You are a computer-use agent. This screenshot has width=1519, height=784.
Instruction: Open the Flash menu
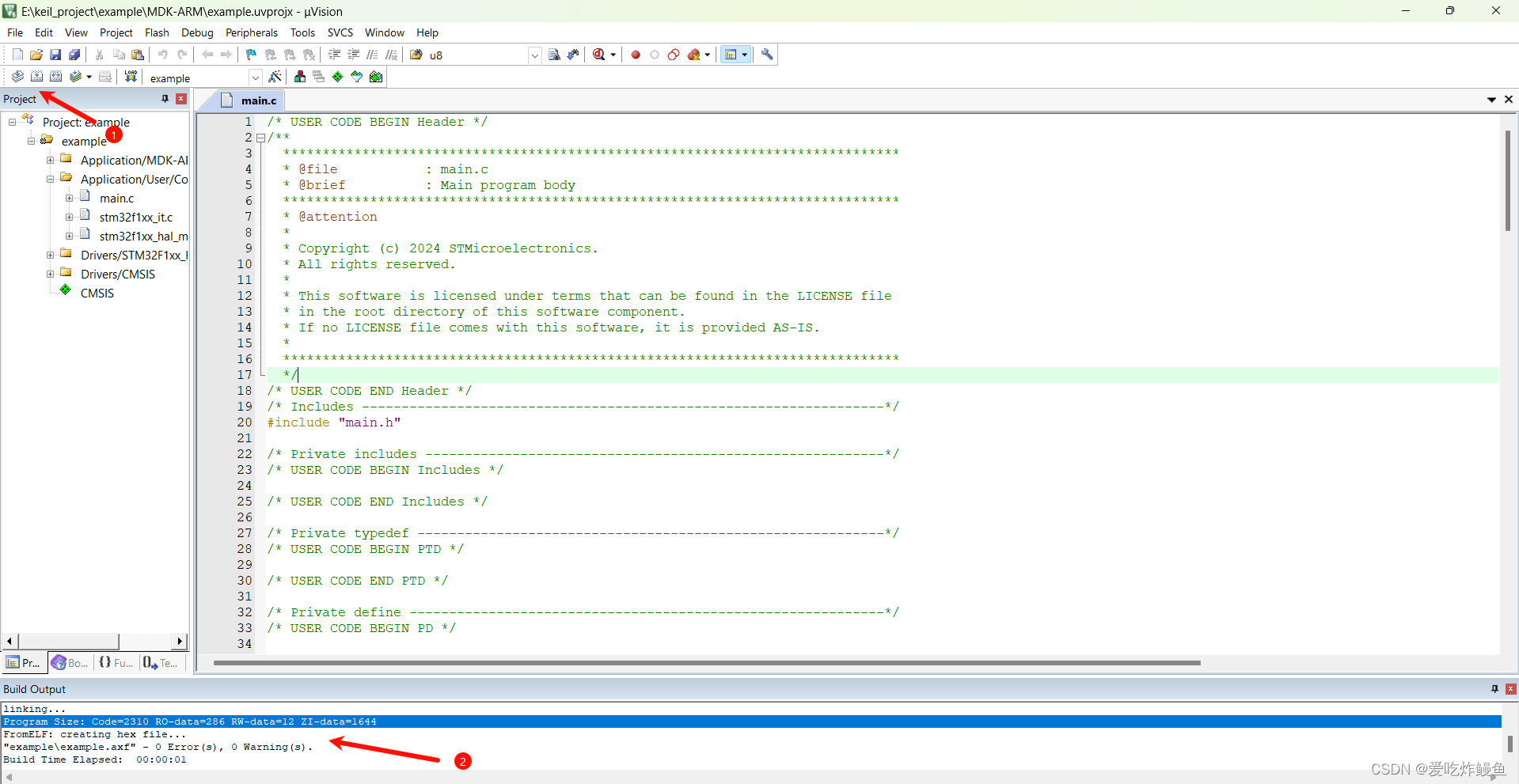click(x=157, y=32)
